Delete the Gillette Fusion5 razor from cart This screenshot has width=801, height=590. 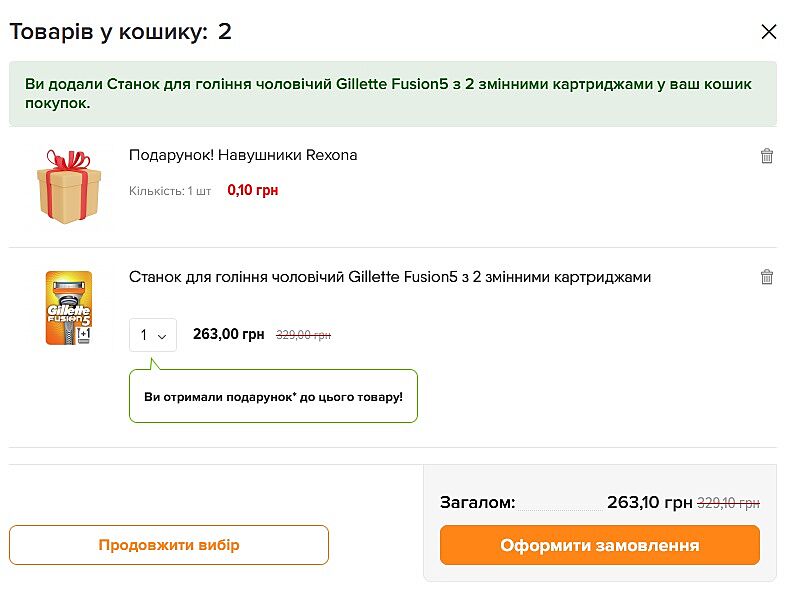click(767, 277)
